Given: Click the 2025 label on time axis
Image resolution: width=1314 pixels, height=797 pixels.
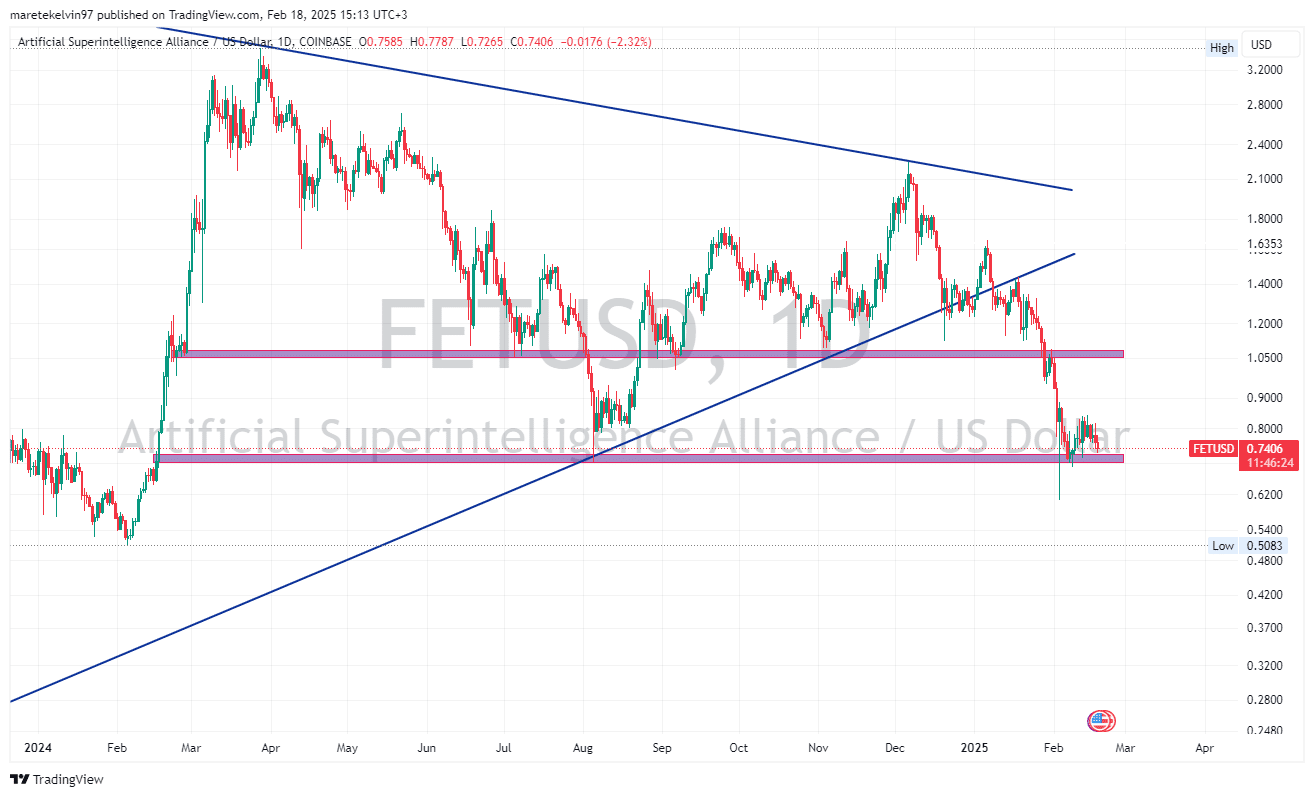Looking at the screenshot, I should (x=974, y=748).
